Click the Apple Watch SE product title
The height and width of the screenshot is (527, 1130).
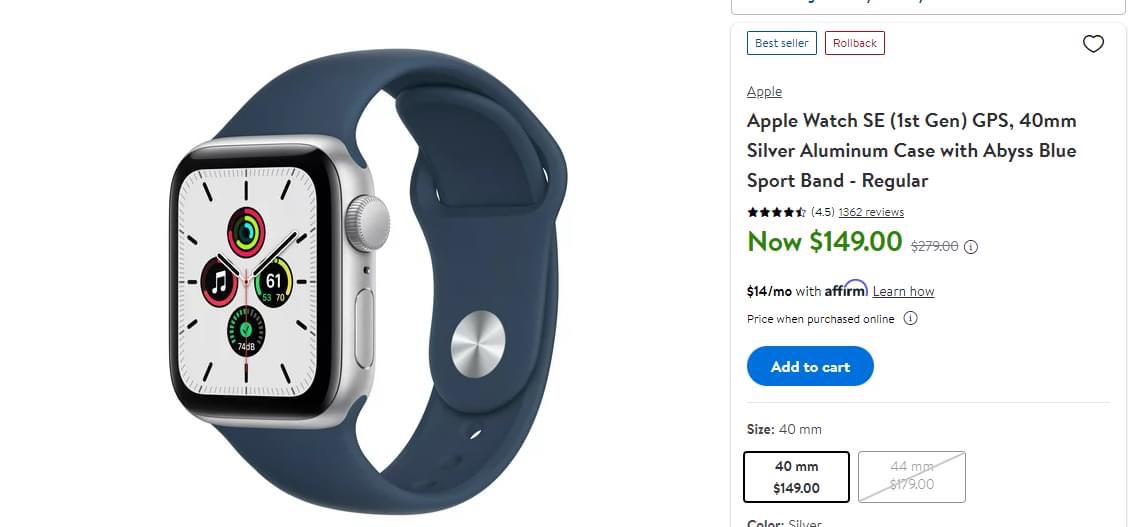click(912, 150)
